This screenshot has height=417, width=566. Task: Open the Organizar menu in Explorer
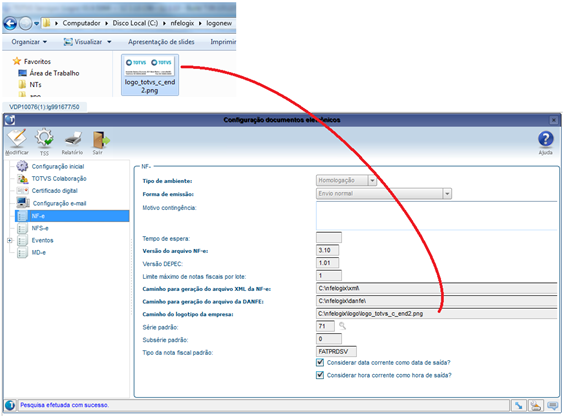point(29,42)
